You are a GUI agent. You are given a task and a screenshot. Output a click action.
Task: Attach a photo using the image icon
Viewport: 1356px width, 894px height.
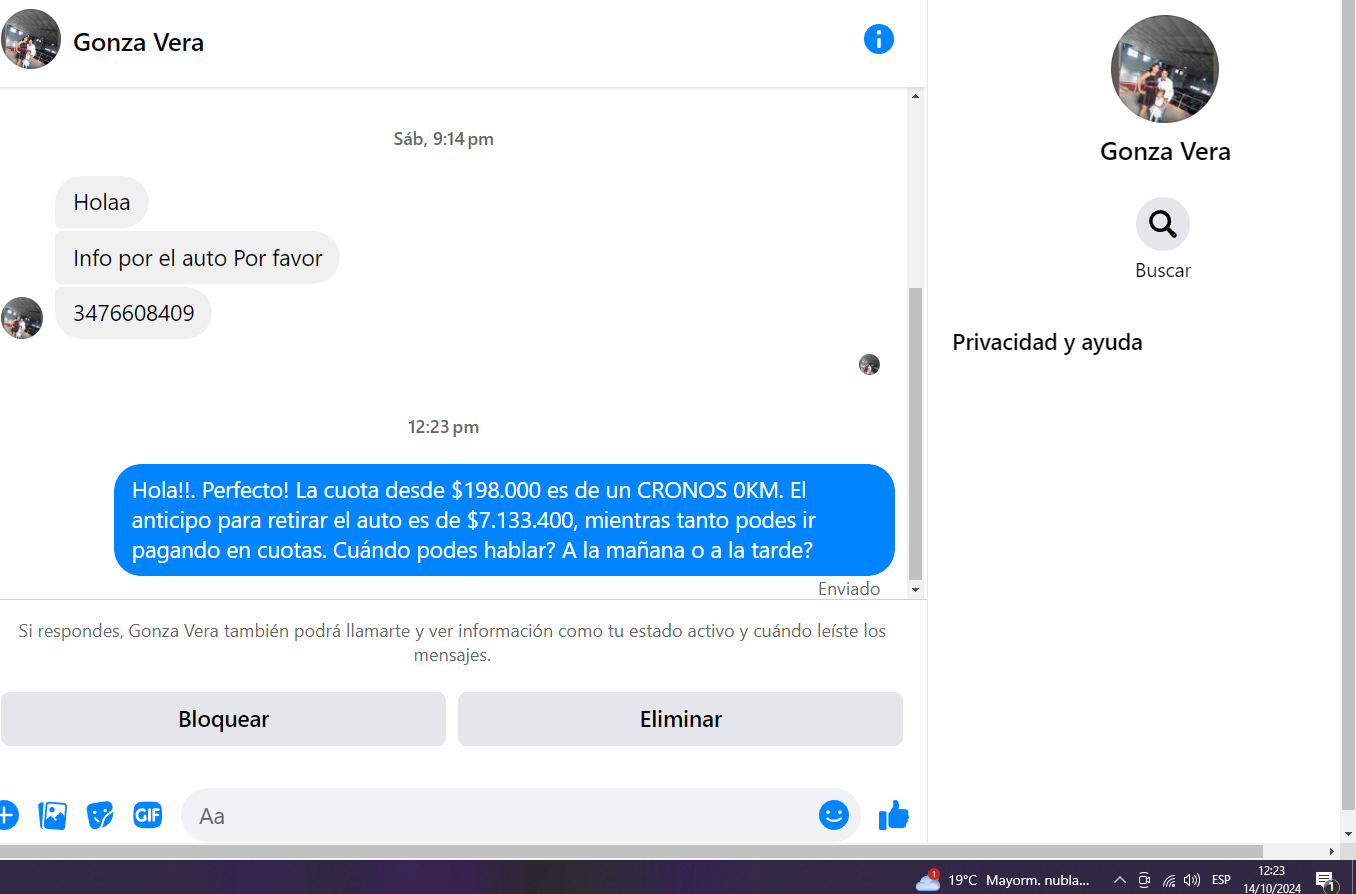click(53, 815)
